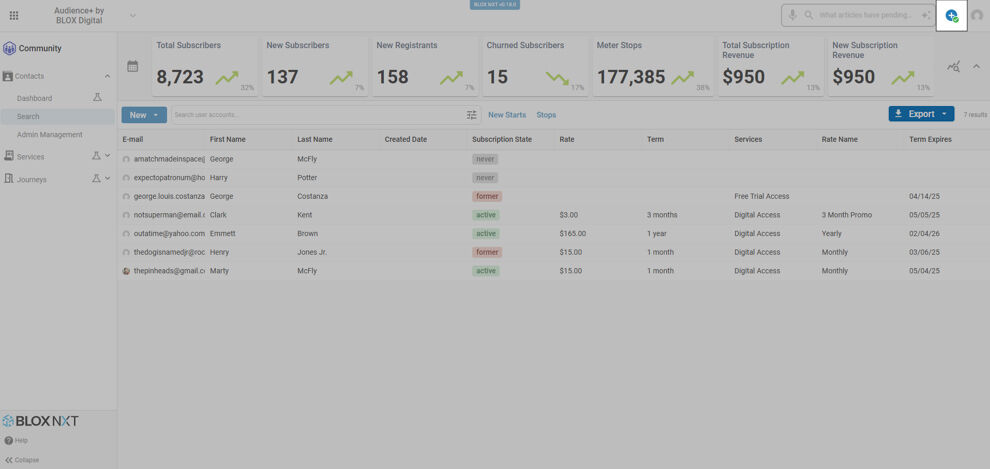Screen dimensions: 990x469
Task: Click the 'never' badge for Harry Potter
Action: (485, 178)
